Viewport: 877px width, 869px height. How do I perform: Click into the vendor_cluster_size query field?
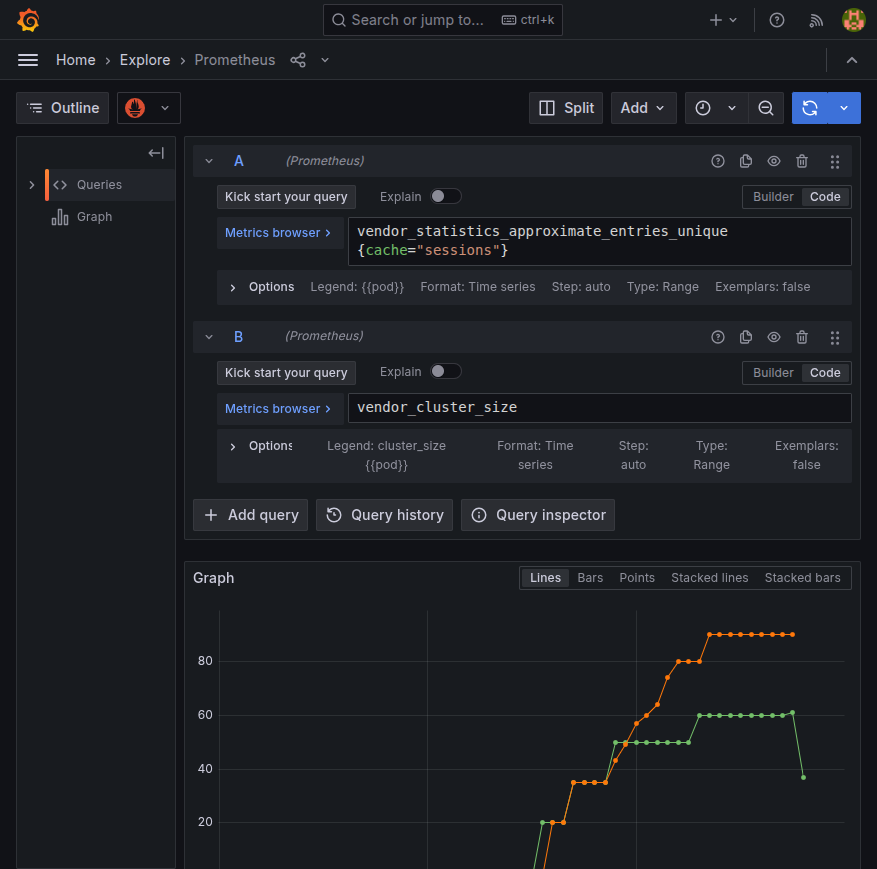pyautogui.click(x=599, y=408)
